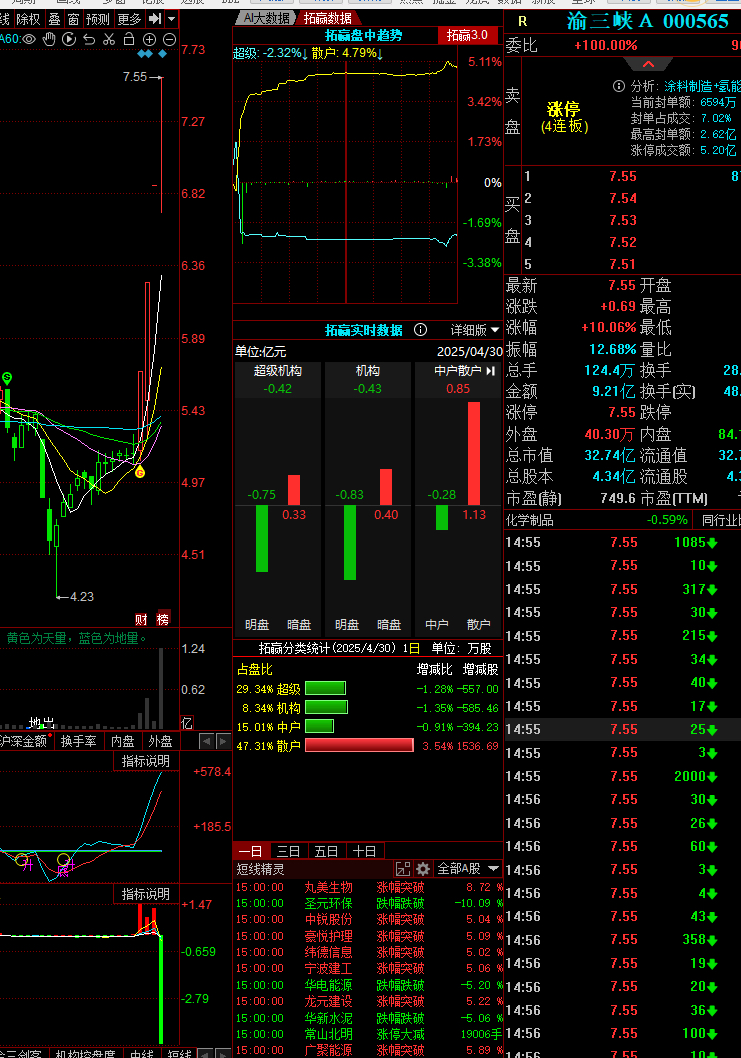Click the 常山北明 alert row
Screen dimensions: 741x1058
pos(368,1034)
